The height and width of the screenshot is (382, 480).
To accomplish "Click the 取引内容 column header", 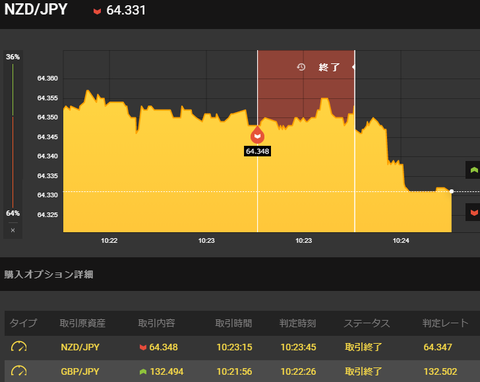I will click(x=156, y=323).
